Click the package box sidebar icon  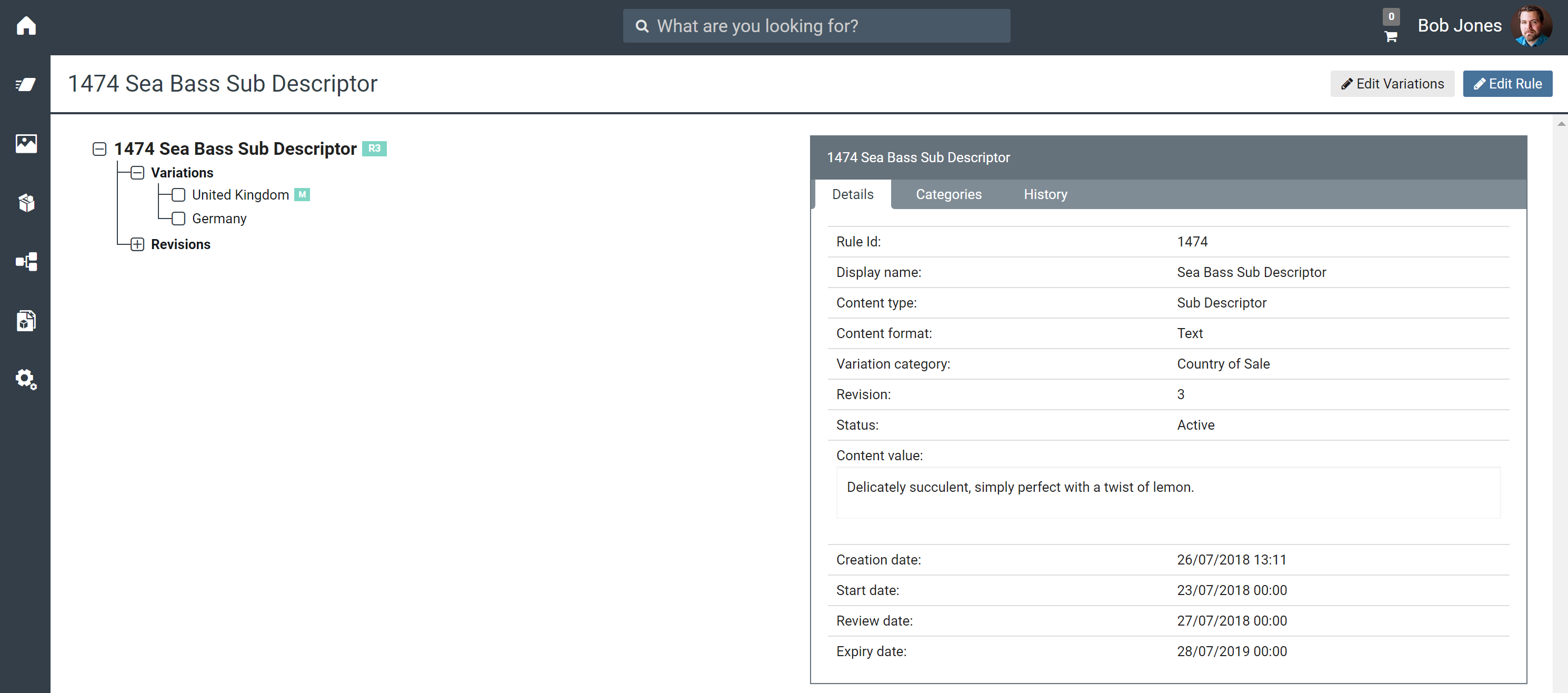coord(26,202)
